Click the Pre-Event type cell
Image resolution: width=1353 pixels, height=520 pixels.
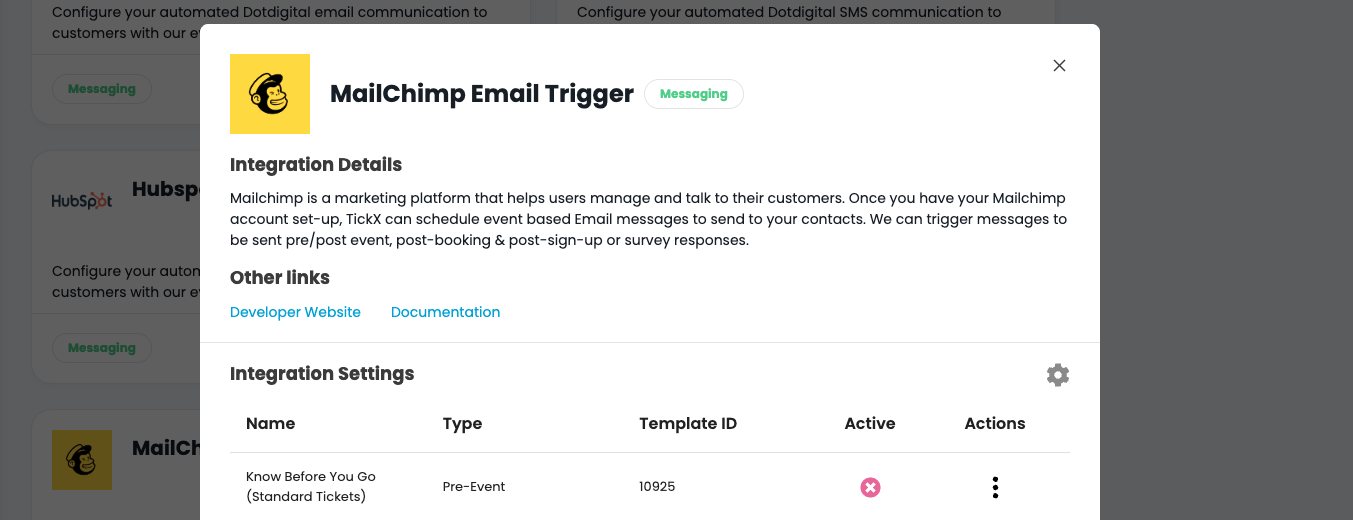474,487
